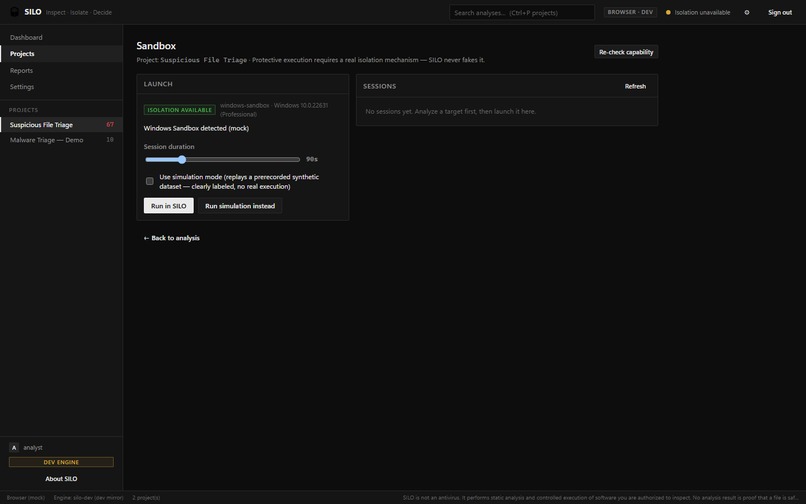Click the Sandbox page heading
Screen dimensions: 806x504
pos(156,46)
